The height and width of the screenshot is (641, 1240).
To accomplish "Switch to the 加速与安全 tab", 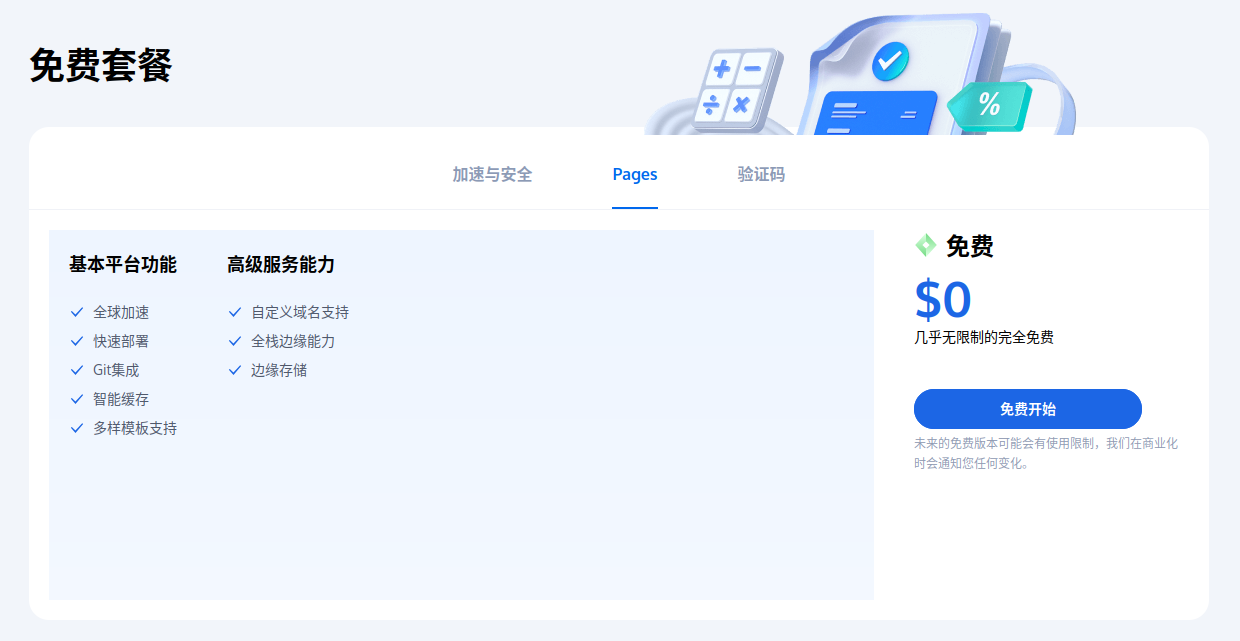I will (492, 175).
